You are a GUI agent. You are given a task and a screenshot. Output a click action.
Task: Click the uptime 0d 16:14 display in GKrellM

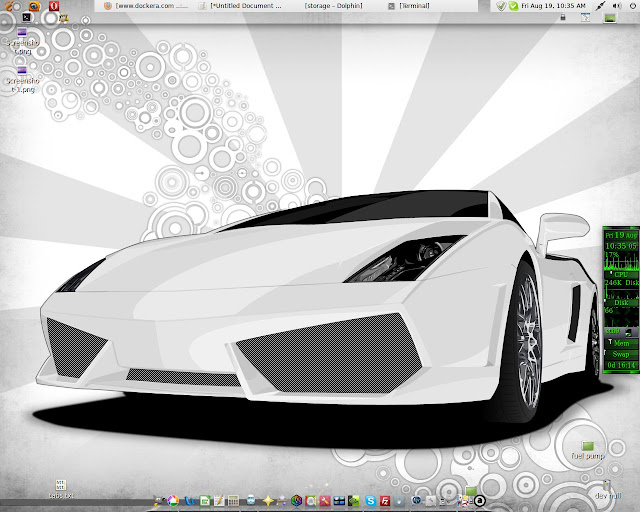(621, 365)
